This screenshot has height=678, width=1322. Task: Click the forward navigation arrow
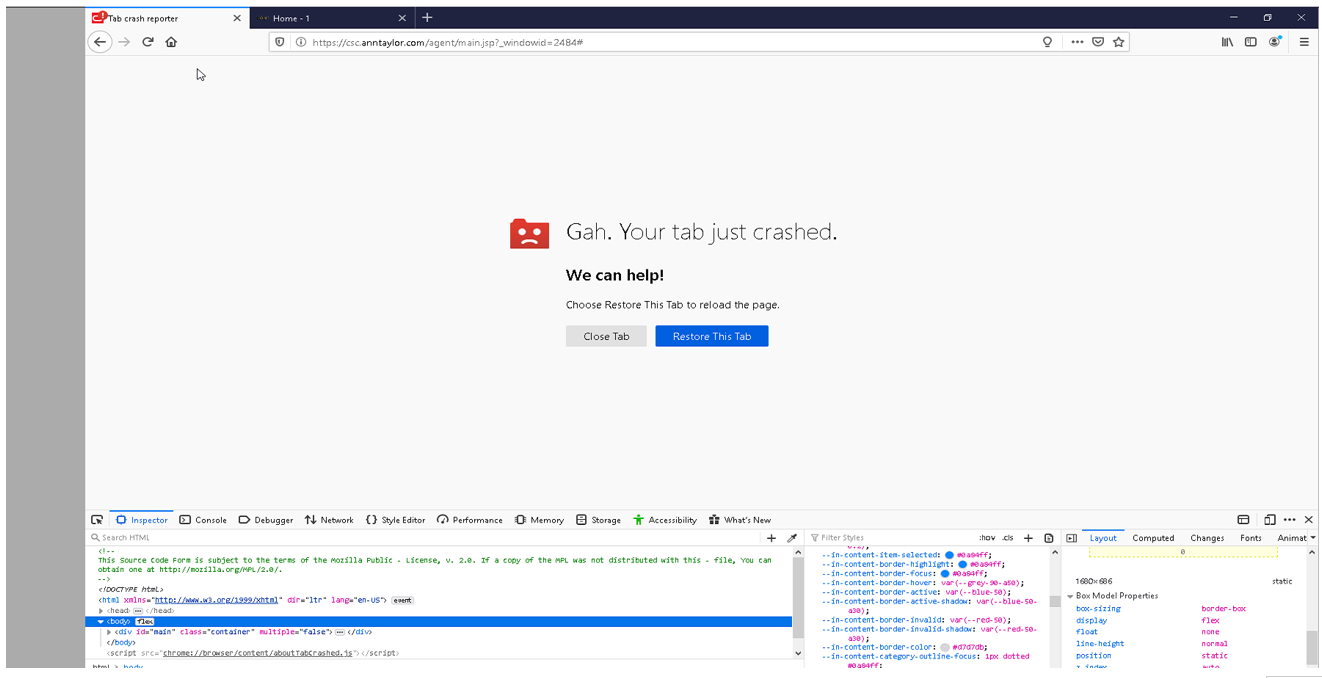point(124,42)
